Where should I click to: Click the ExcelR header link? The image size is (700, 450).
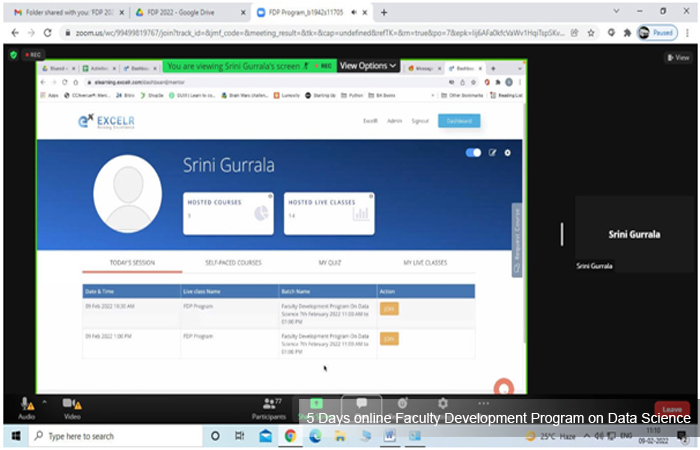click(x=370, y=121)
